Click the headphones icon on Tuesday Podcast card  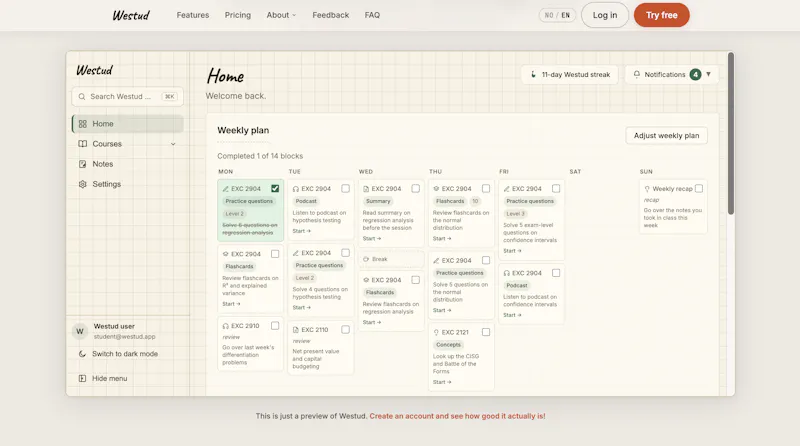click(x=295, y=189)
